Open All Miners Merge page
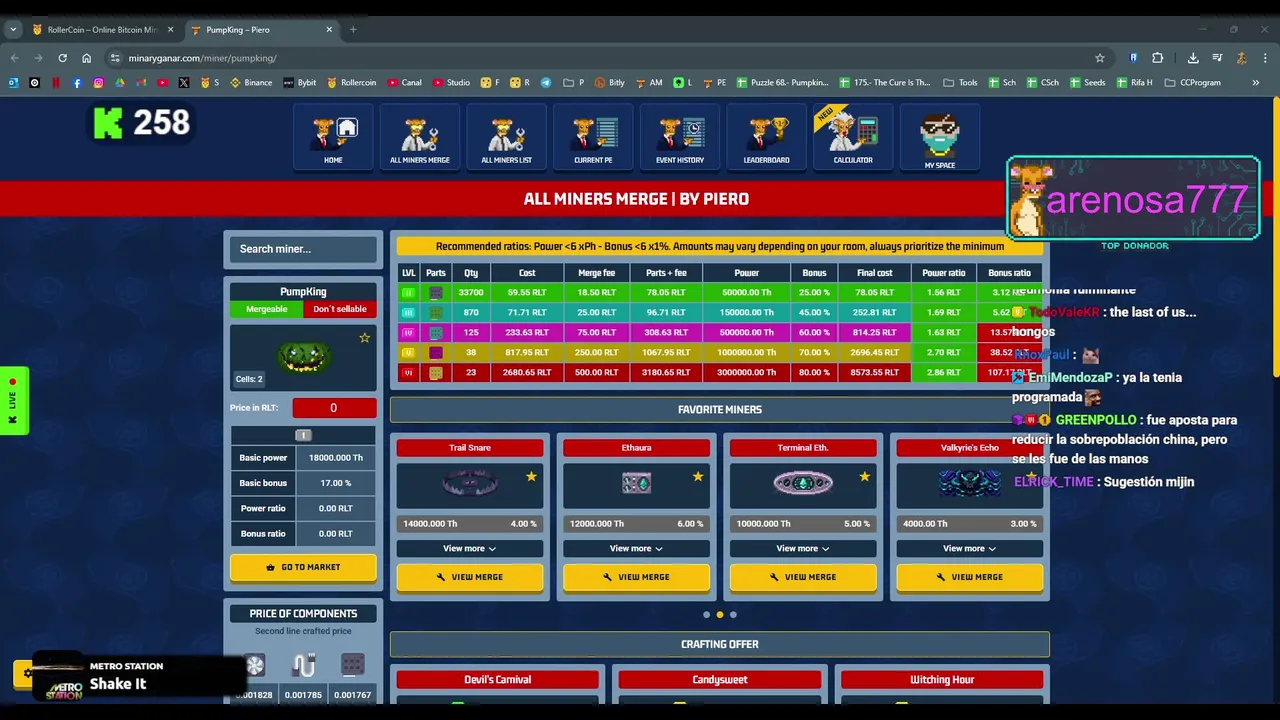 [x=420, y=137]
